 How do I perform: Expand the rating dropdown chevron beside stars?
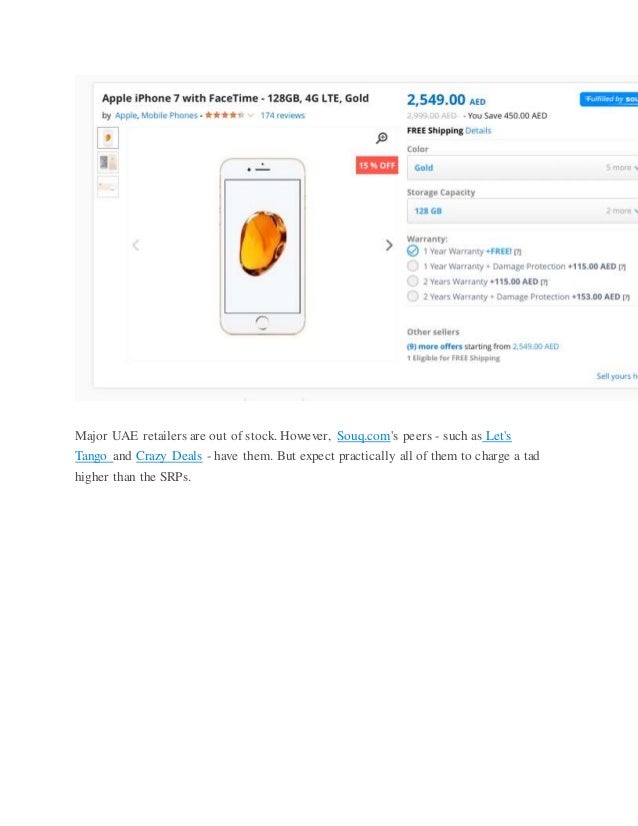pyautogui.click(x=251, y=115)
